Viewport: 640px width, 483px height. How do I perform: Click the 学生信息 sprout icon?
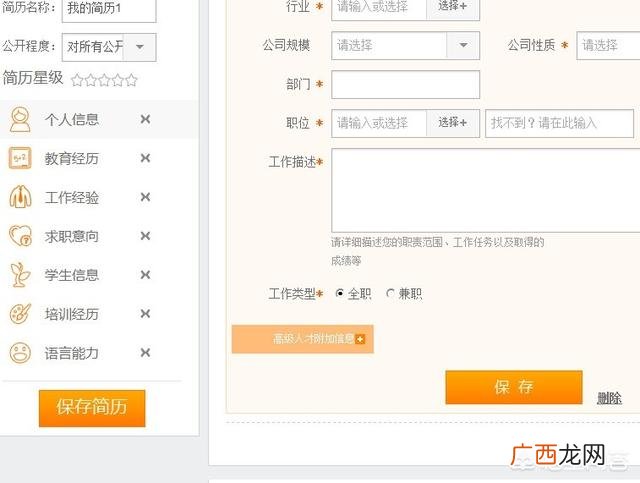coord(20,274)
